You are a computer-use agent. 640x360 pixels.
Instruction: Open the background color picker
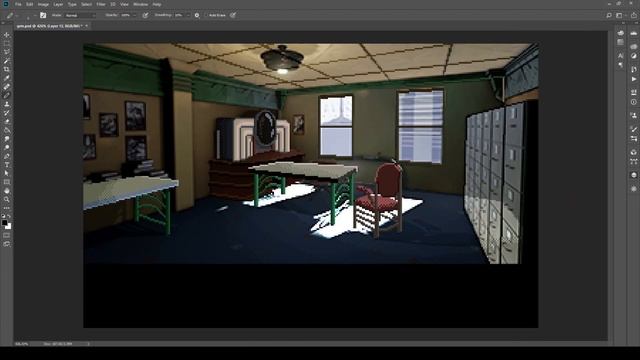(9, 226)
